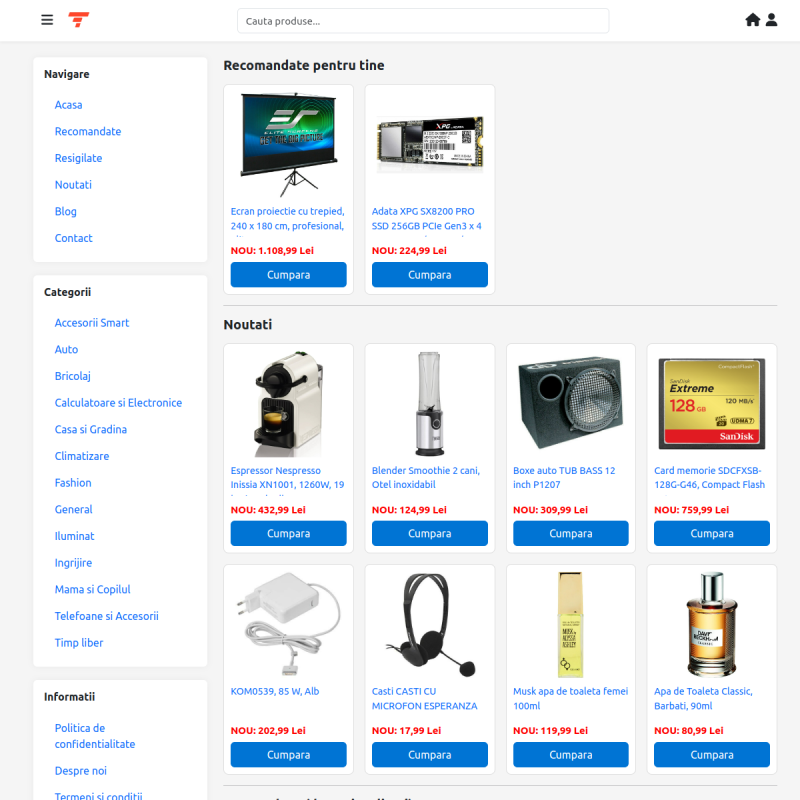Viewport: 800px width, 800px height.
Task: Buy the Nespresso espressor with Cumpara
Action: [288, 534]
